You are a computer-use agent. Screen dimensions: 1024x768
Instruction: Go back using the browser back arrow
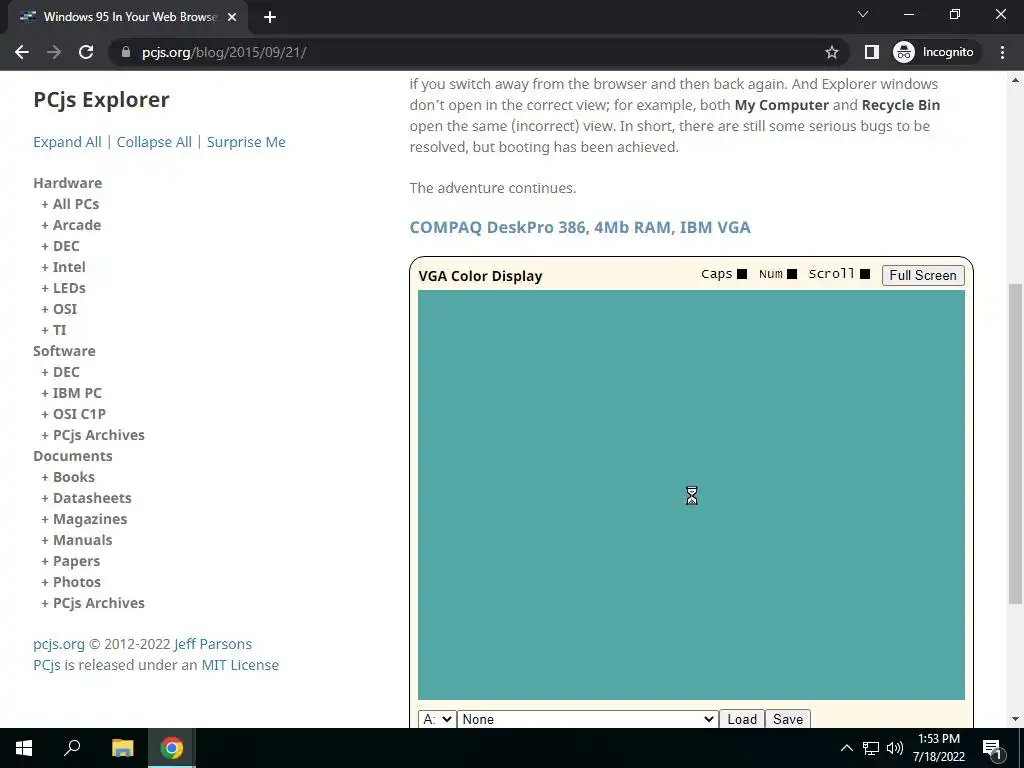coord(22,52)
